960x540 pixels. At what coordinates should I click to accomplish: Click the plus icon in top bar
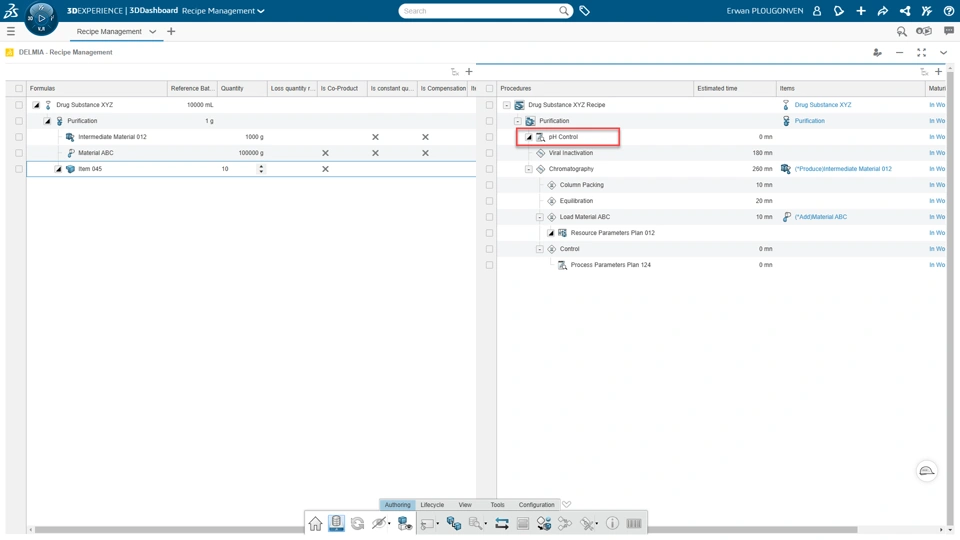861,11
